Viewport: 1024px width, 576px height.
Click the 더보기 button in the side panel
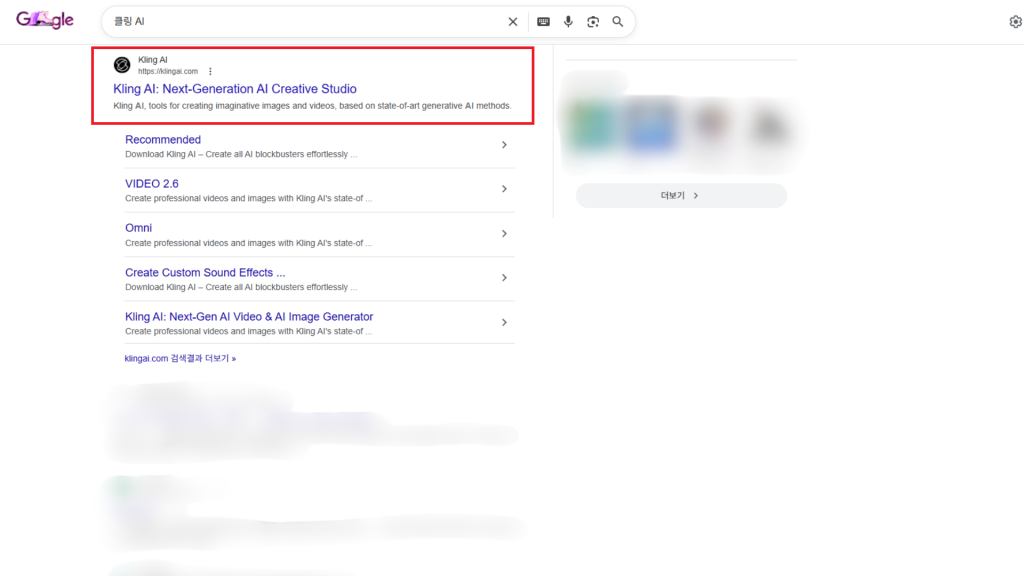coord(681,196)
